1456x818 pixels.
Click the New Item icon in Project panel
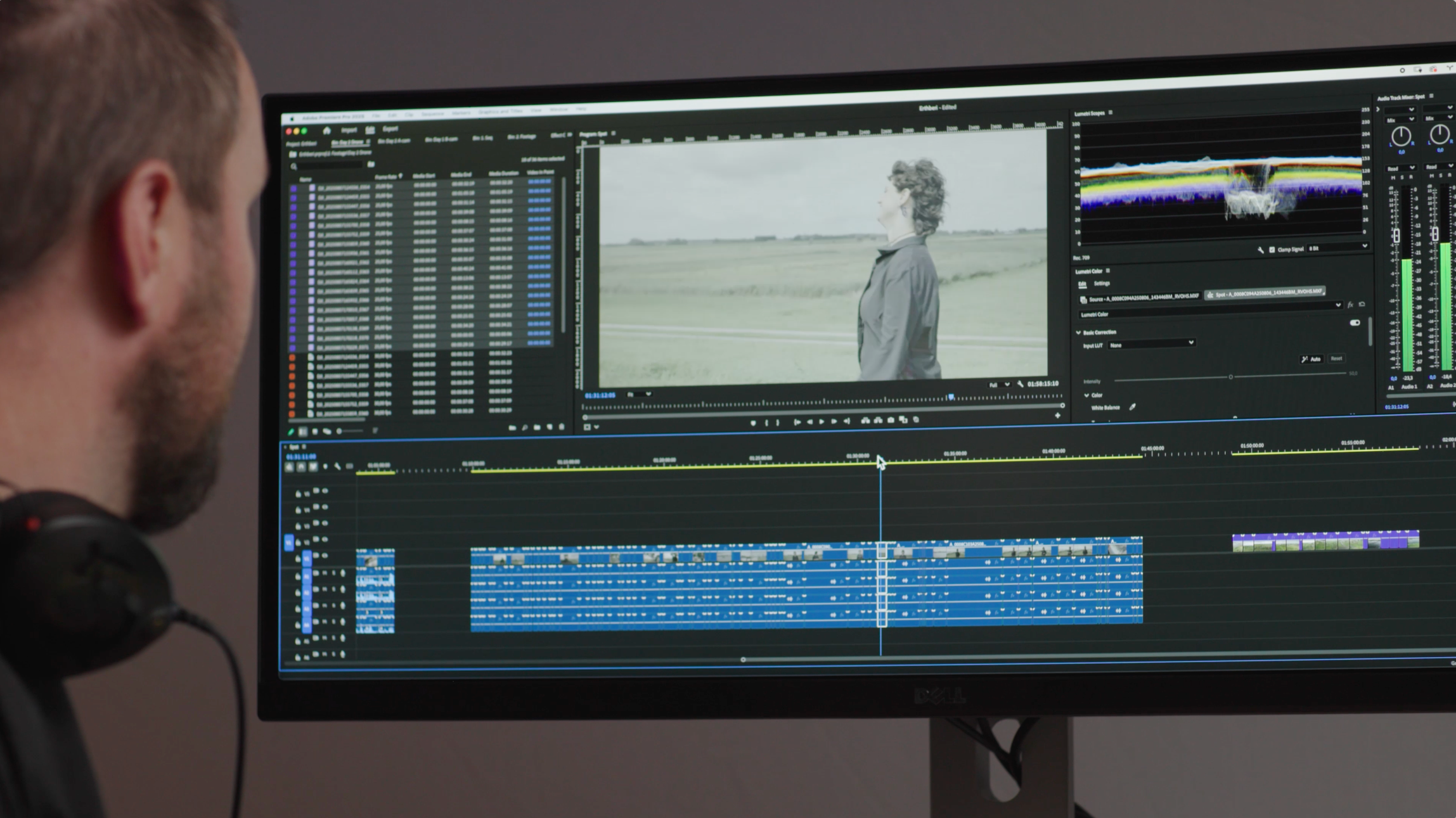point(550,427)
